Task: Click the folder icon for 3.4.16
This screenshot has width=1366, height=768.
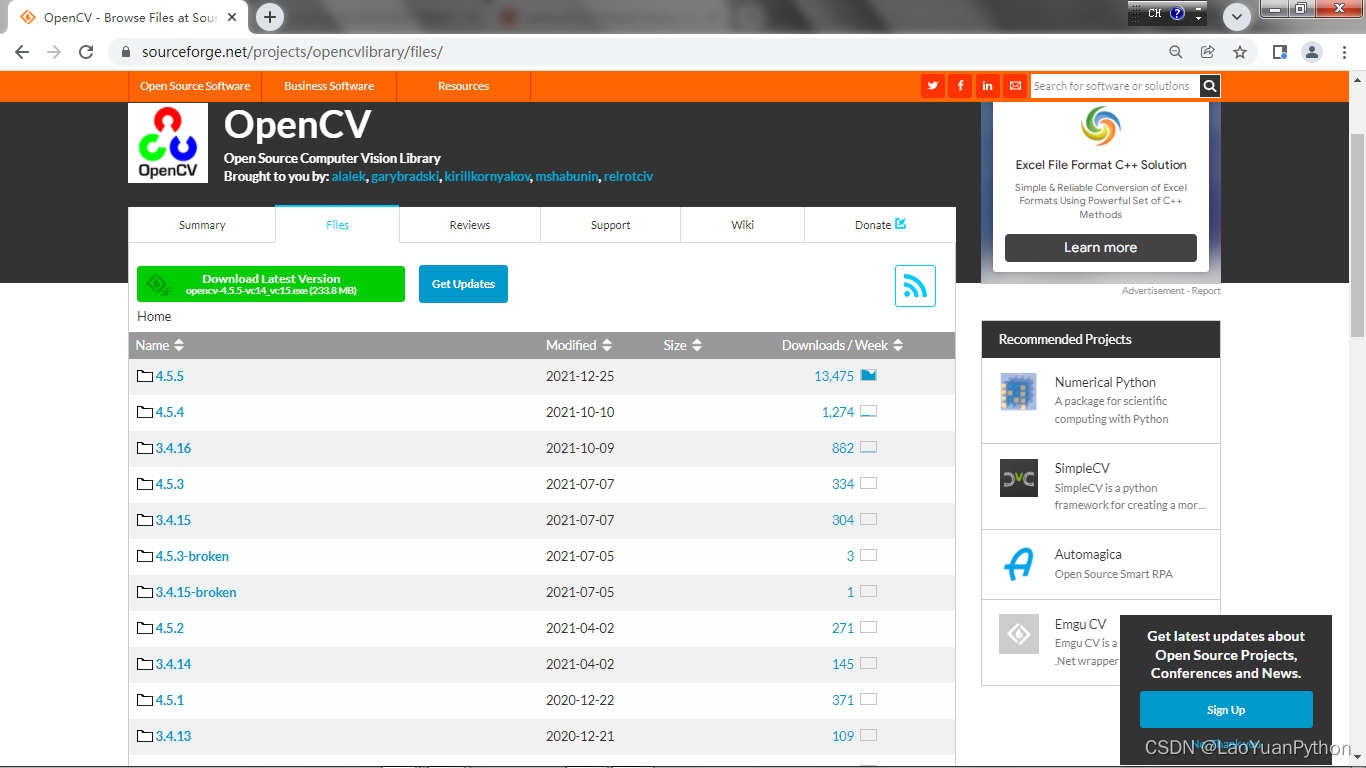Action: pyautogui.click(x=145, y=448)
